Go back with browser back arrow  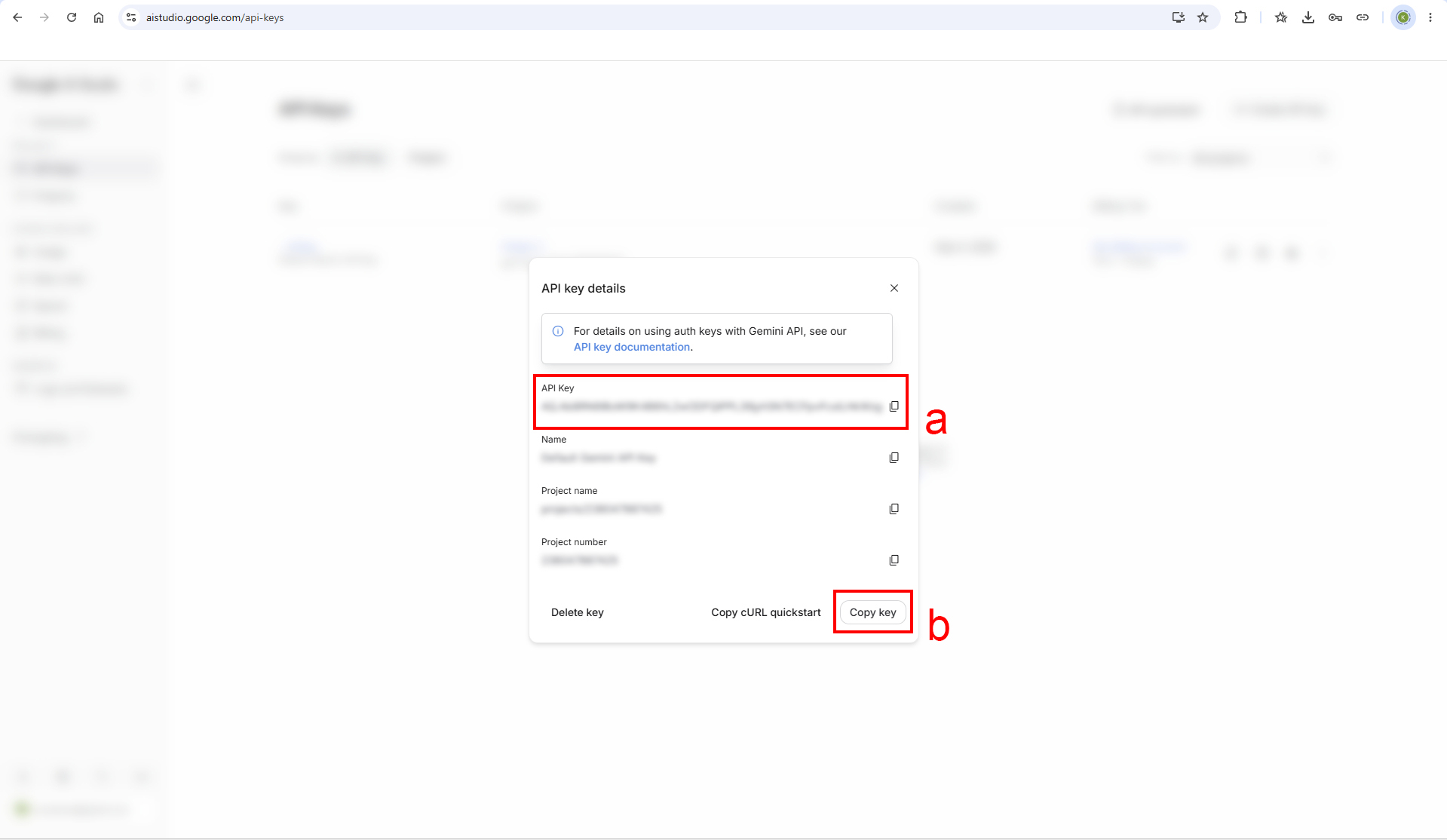[x=17, y=17]
